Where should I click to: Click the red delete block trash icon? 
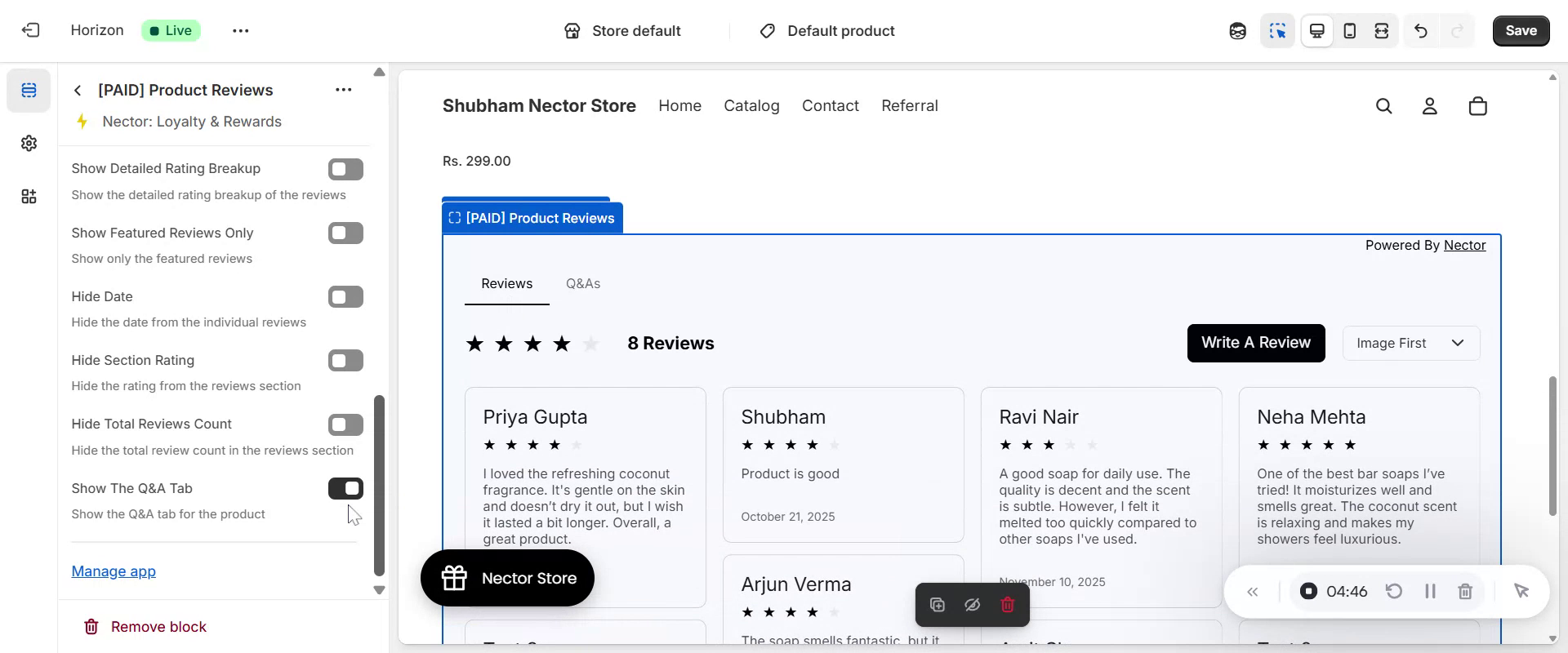point(1007,605)
